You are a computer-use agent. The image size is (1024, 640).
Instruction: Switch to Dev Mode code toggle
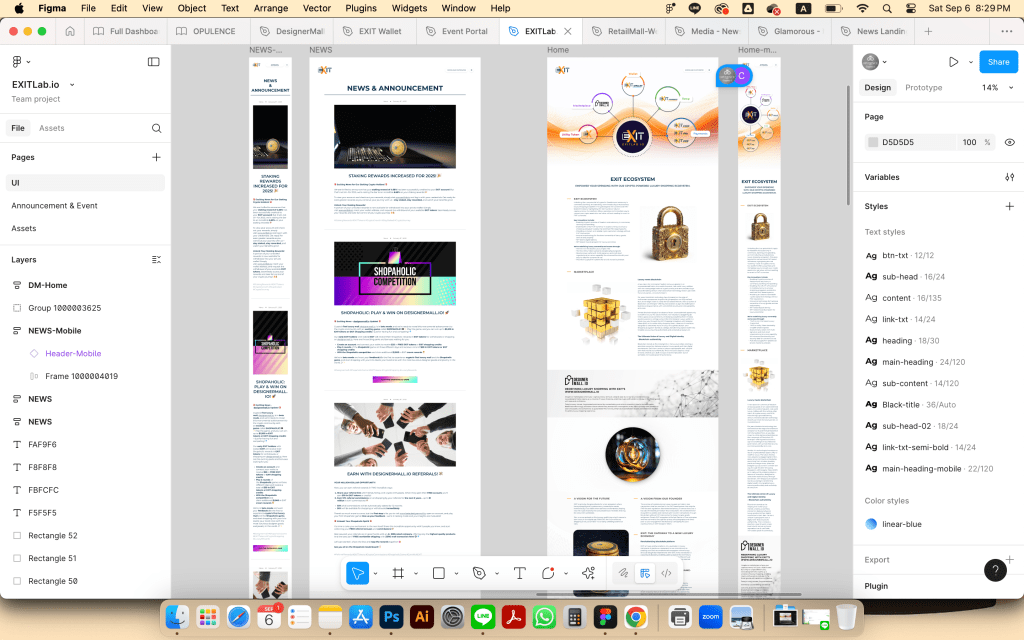click(x=667, y=573)
